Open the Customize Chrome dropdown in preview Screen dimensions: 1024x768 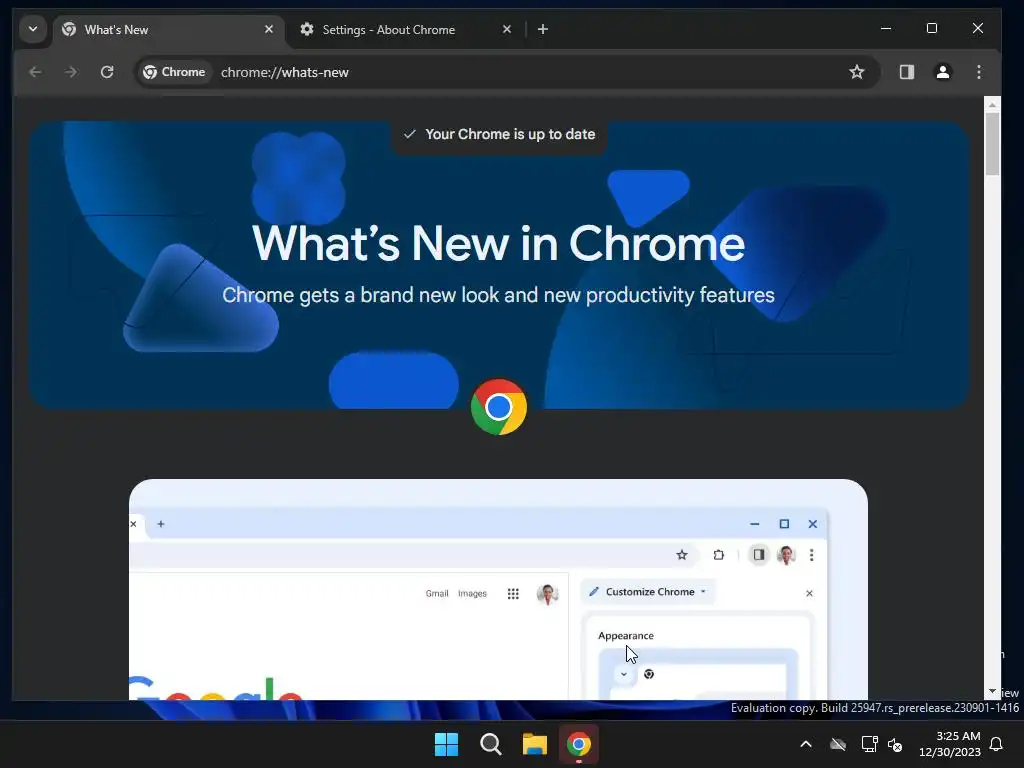[649, 592]
